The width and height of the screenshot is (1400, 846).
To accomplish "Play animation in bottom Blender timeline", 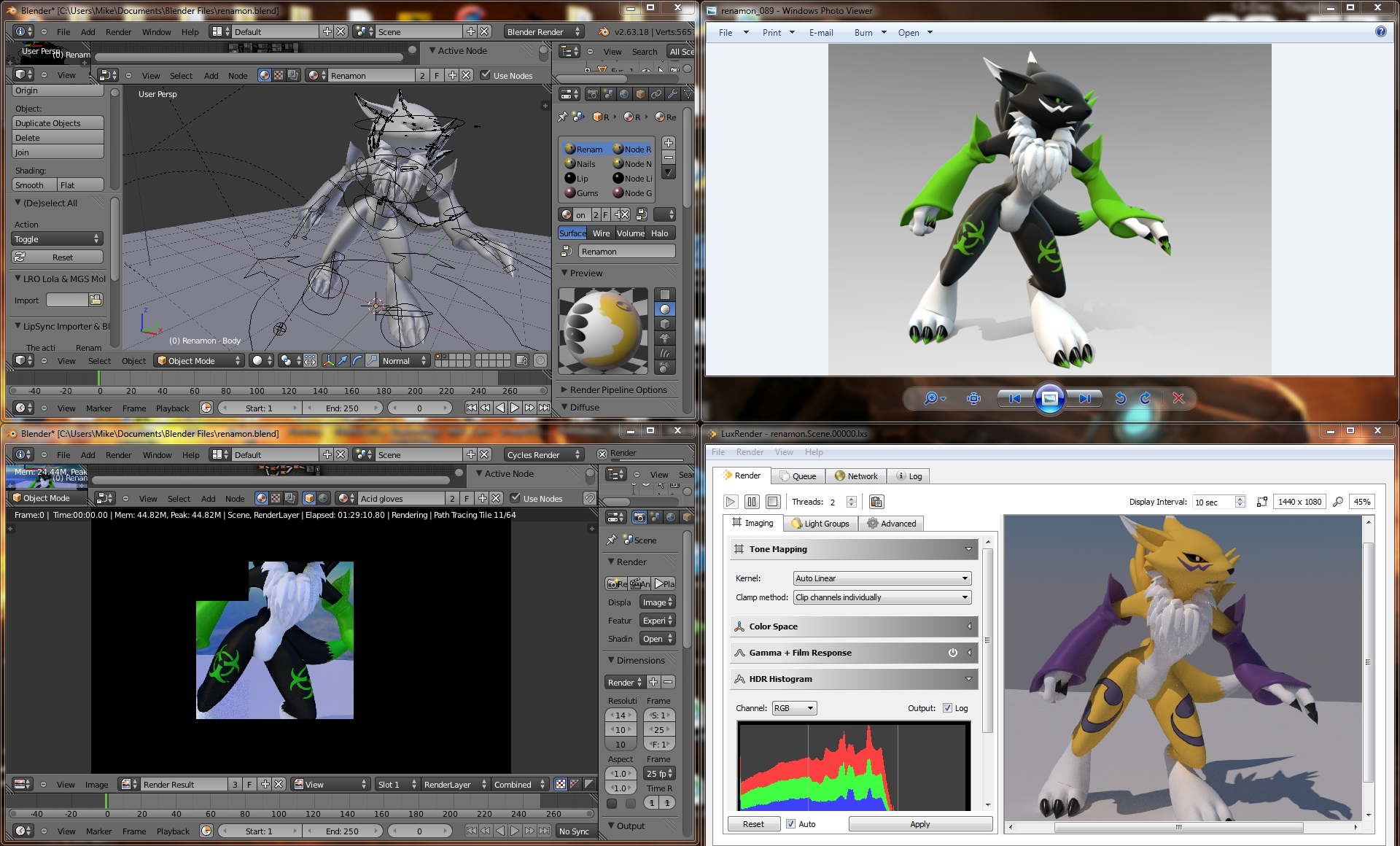I will coord(515,831).
